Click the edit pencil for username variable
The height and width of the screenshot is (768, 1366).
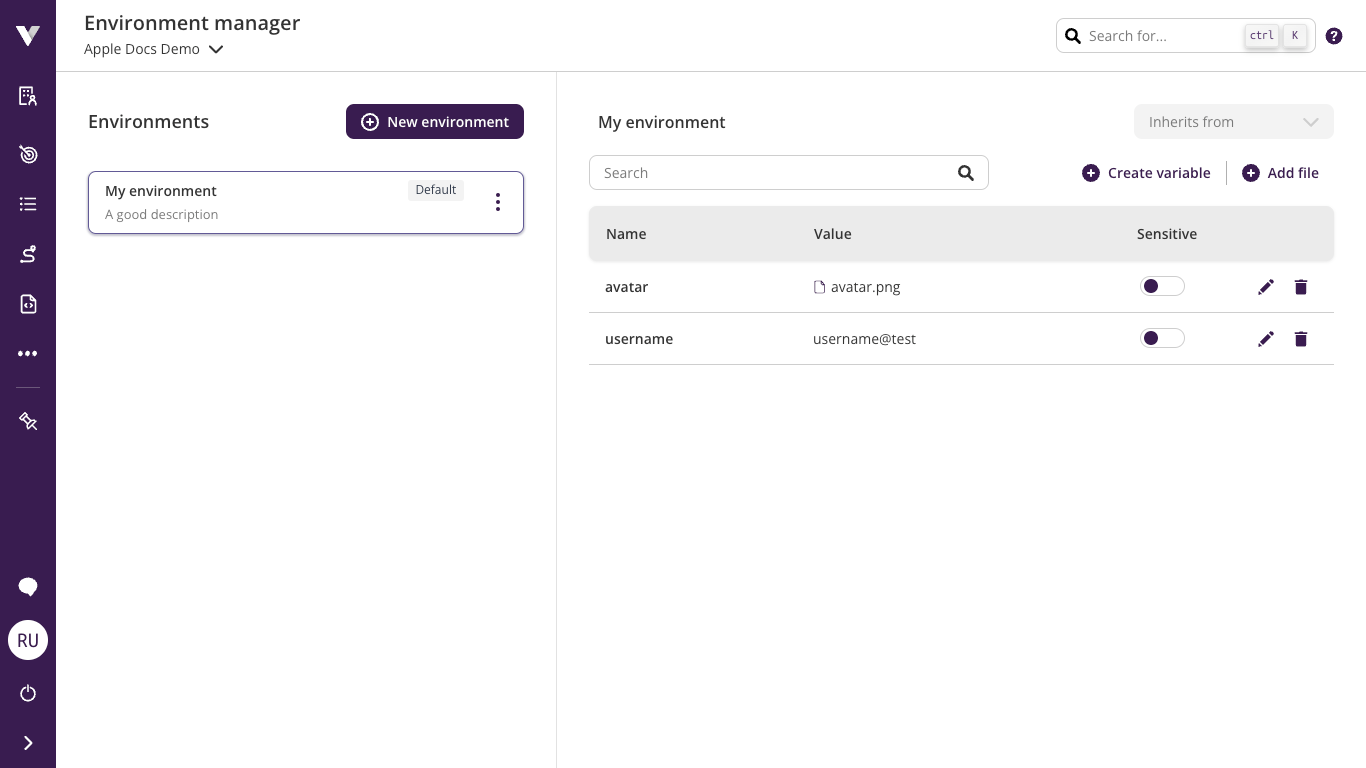(x=1266, y=339)
